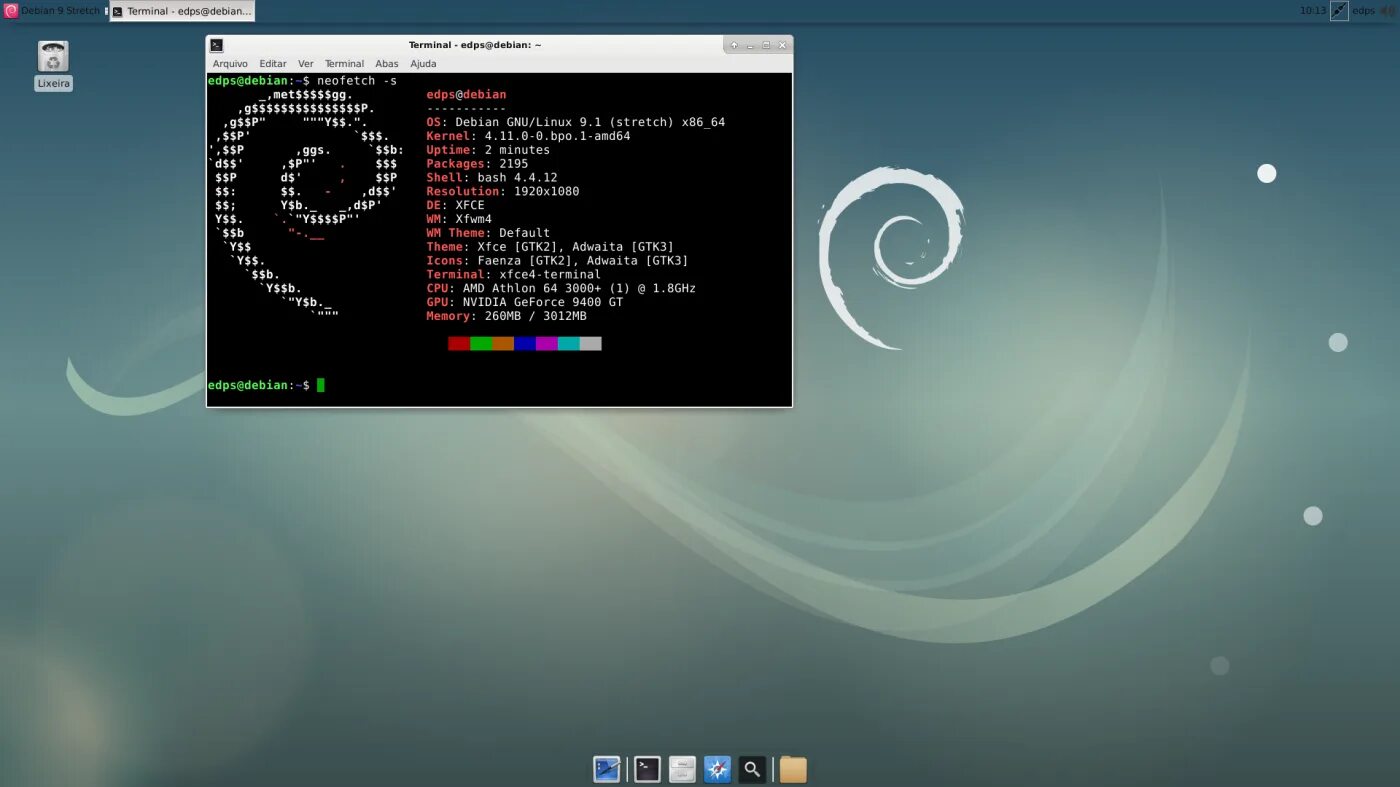Click the 'Uptime: 2 minutes' line
Viewport: 1400px width, 787px height.
click(488, 150)
